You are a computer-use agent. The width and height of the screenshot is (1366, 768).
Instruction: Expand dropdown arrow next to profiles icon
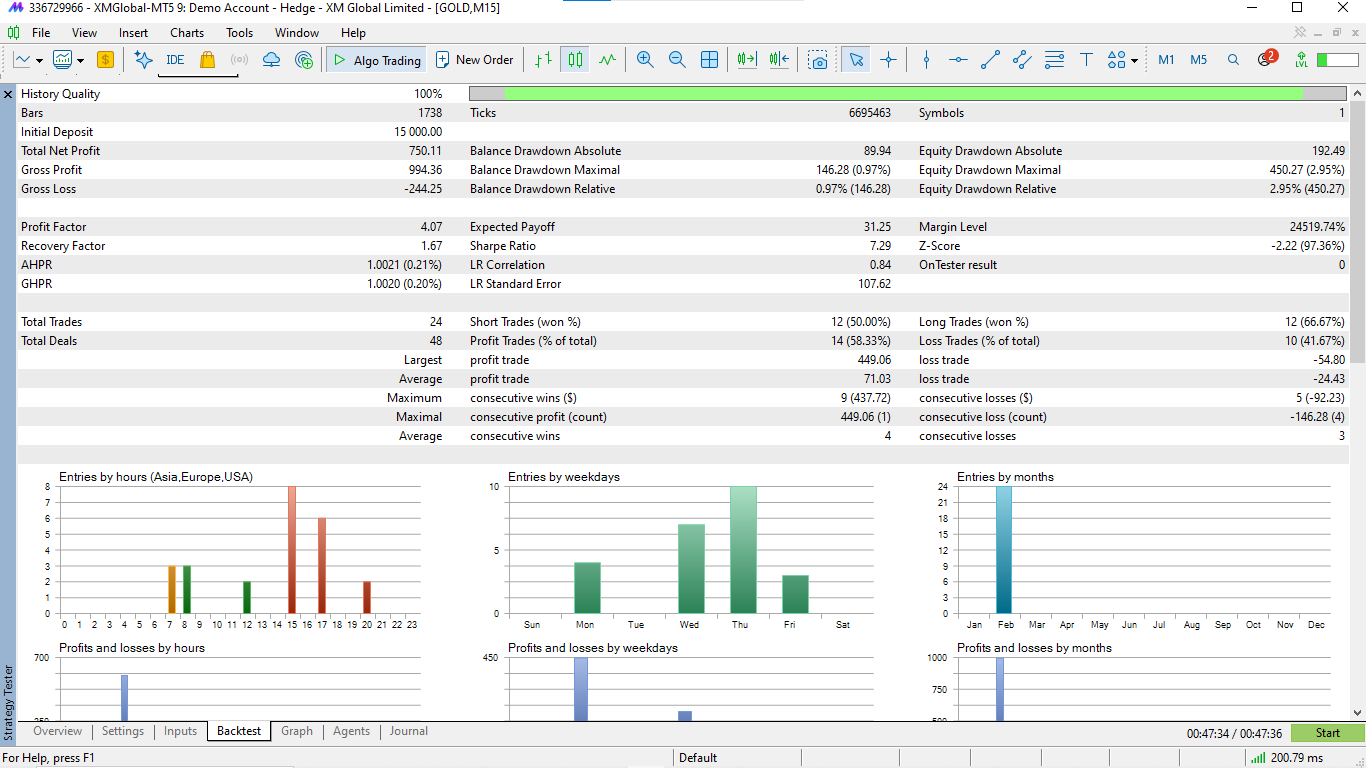(x=80, y=60)
